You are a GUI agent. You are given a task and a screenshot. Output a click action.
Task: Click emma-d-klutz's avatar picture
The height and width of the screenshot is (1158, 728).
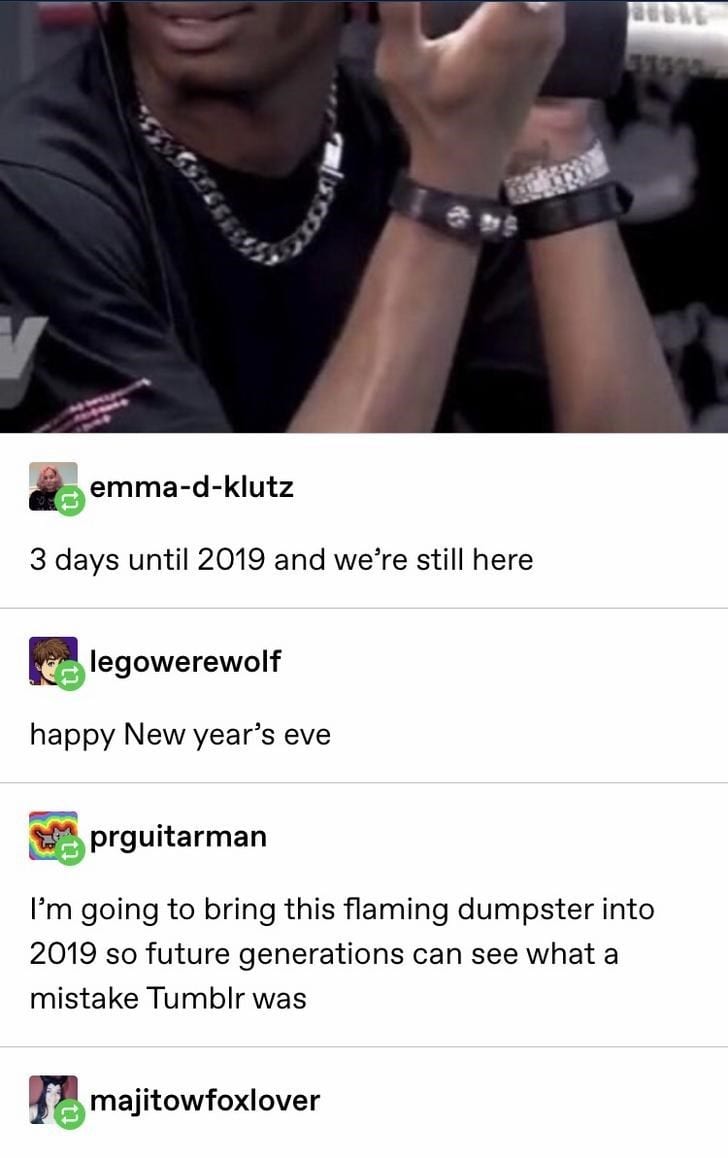pos(52,486)
